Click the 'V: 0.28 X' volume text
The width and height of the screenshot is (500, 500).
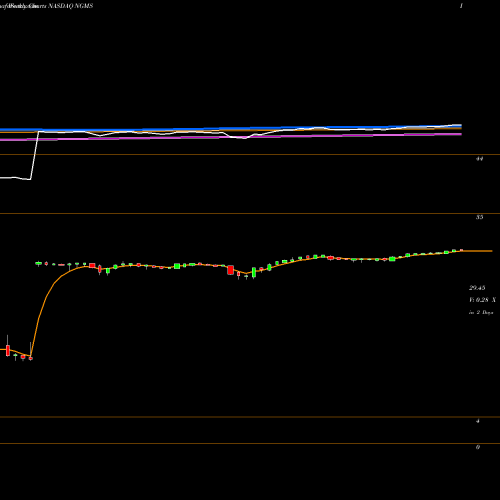click(482, 300)
